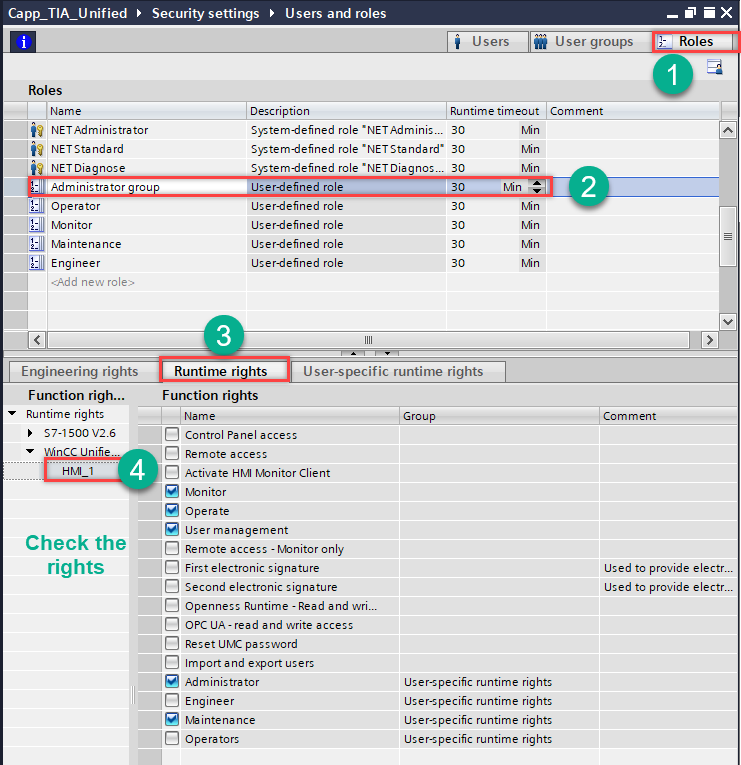This screenshot has width=741, height=765.
Task: Click the NET Diagnose role icon
Action: pos(37,168)
